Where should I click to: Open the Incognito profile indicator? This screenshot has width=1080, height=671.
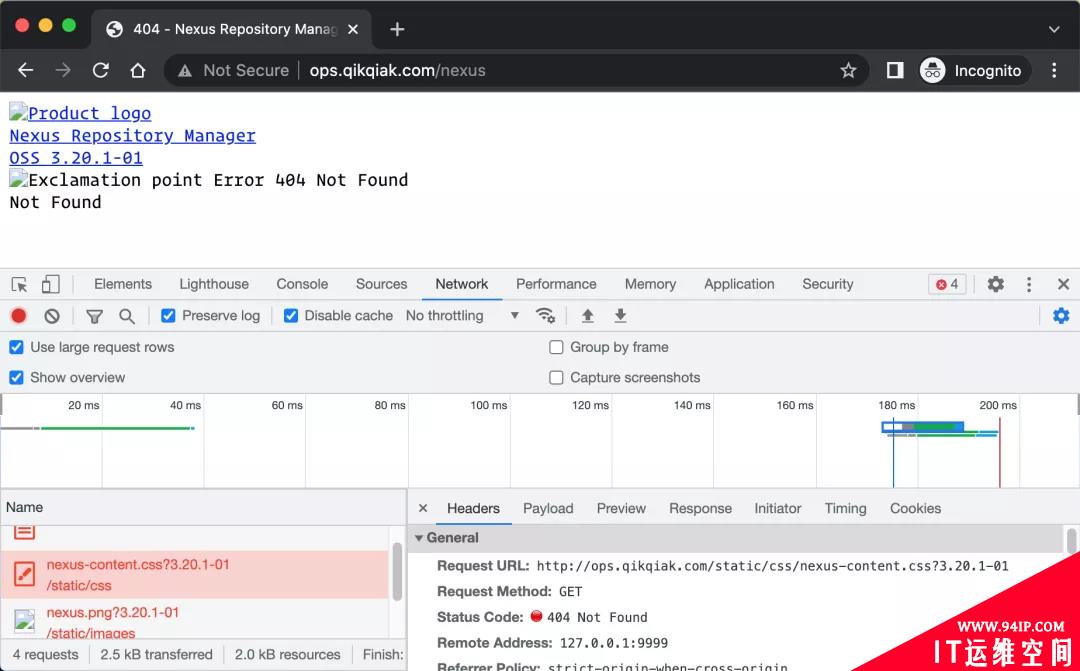975,70
